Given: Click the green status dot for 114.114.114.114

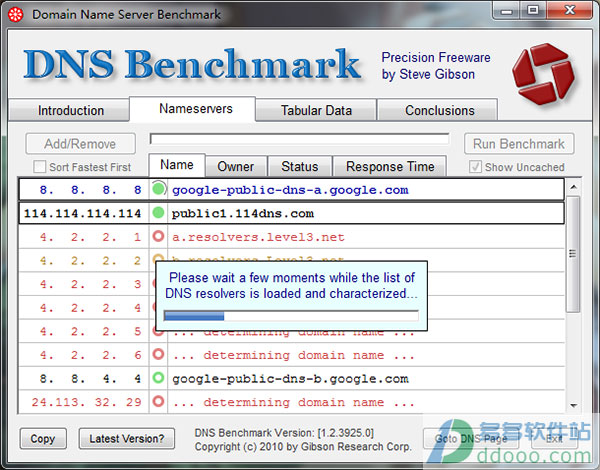Looking at the screenshot, I should tap(158, 213).
